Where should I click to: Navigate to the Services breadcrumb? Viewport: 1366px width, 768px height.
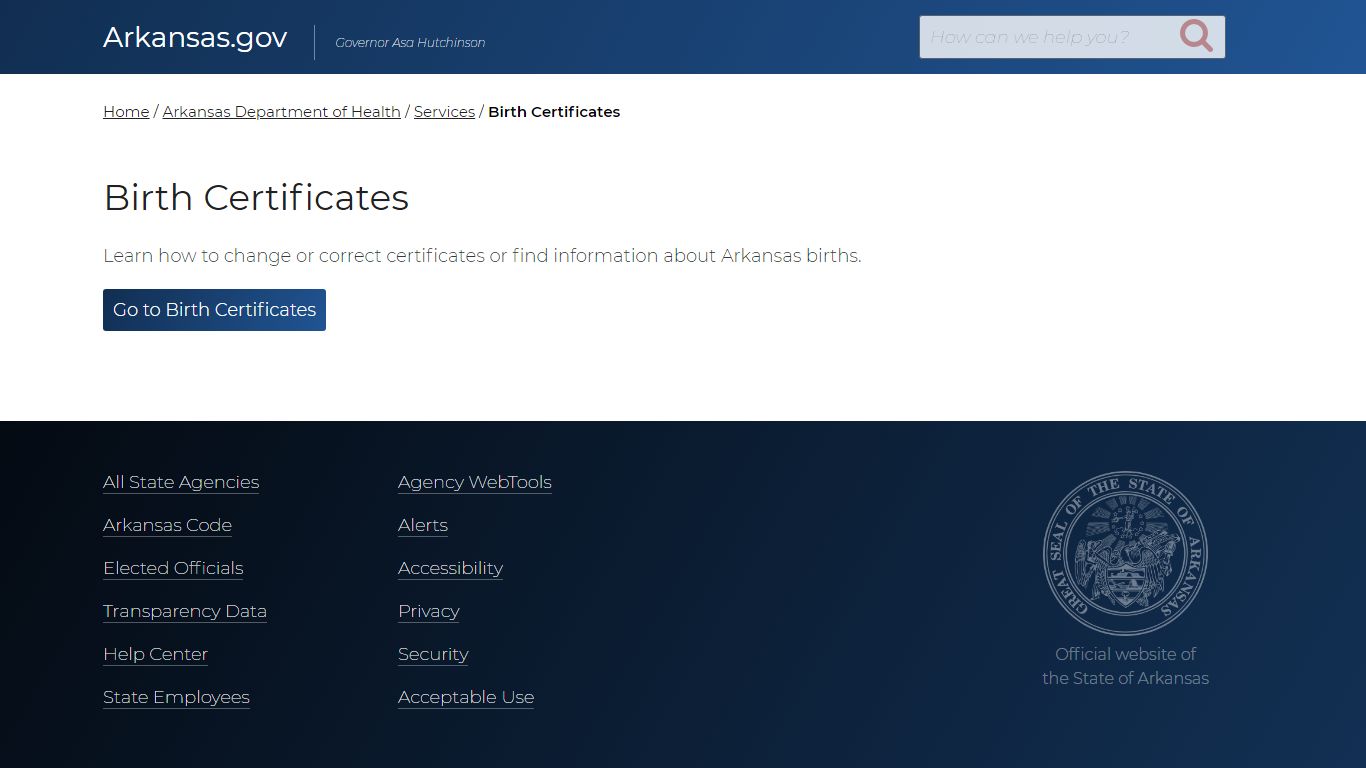pyautogui.click(x=444, y=112)
